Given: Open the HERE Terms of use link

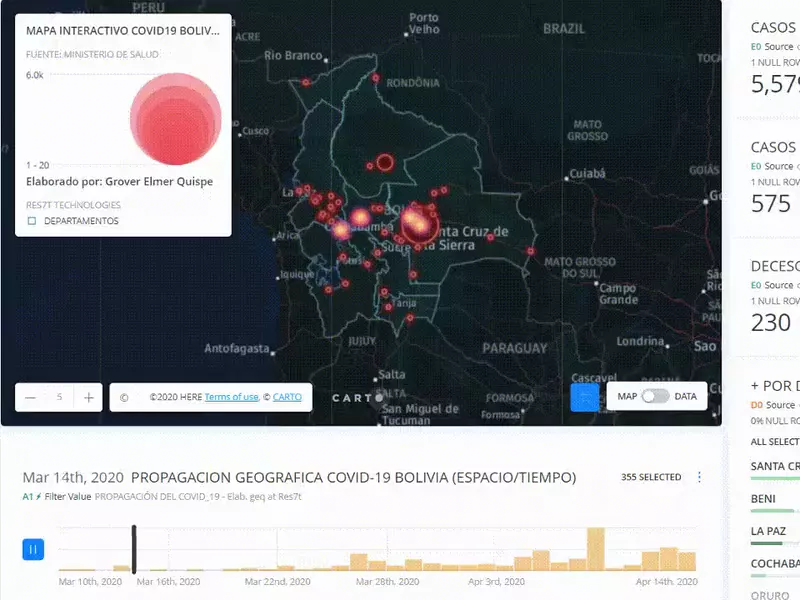Looking at the screenshot, I should click(x=232, y=397).
